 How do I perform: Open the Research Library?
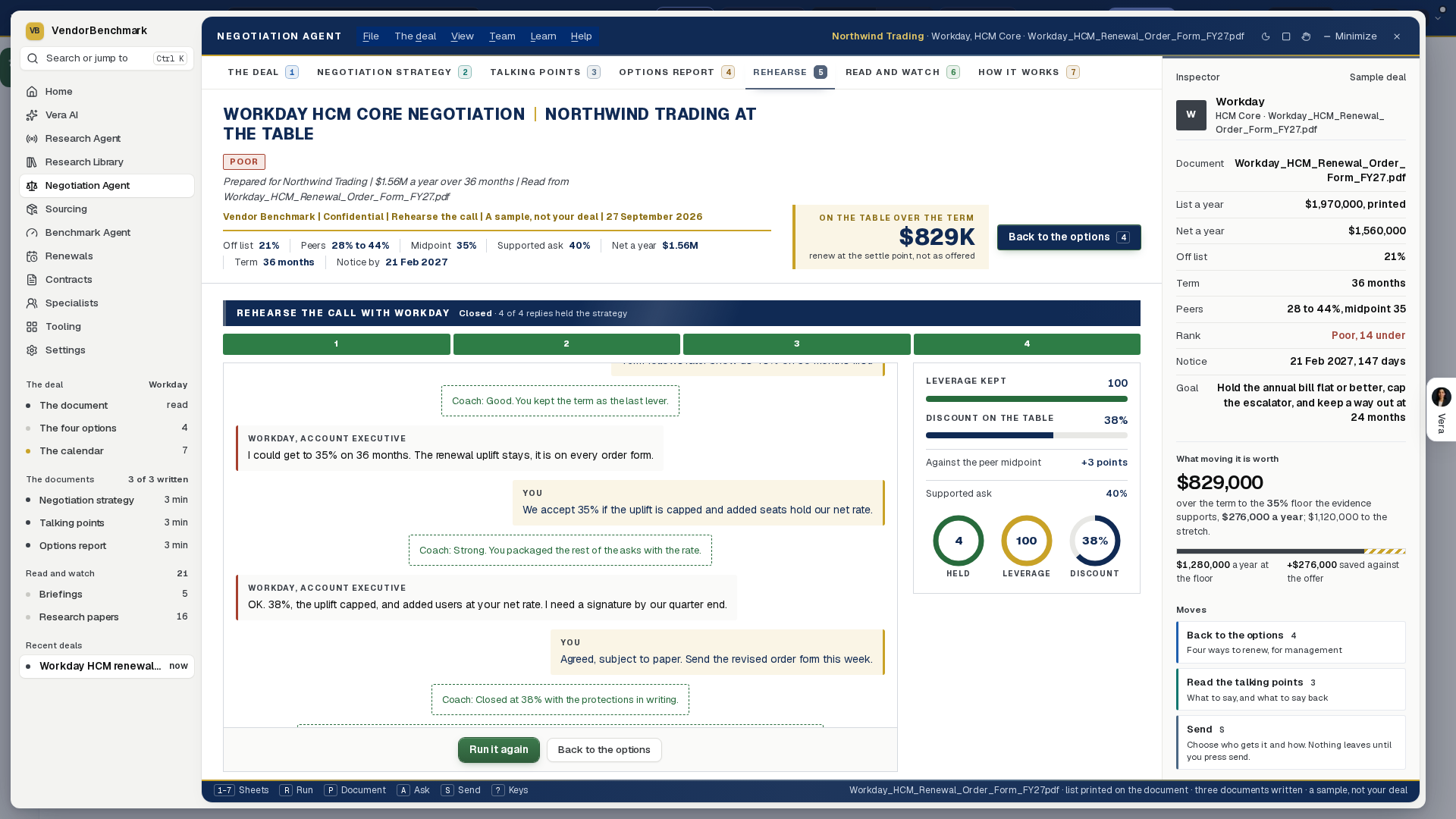106,162
